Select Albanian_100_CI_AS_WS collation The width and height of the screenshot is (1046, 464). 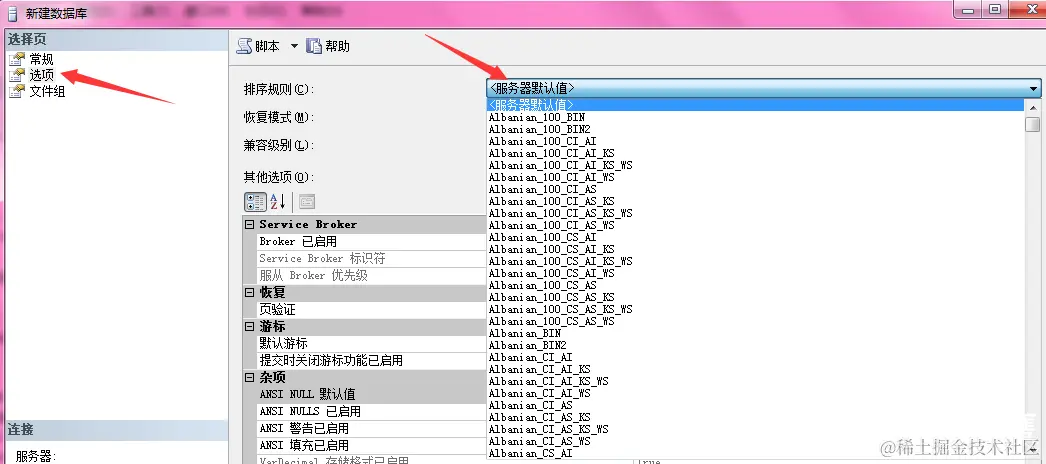pyautogui.click(x=755, y=225)
